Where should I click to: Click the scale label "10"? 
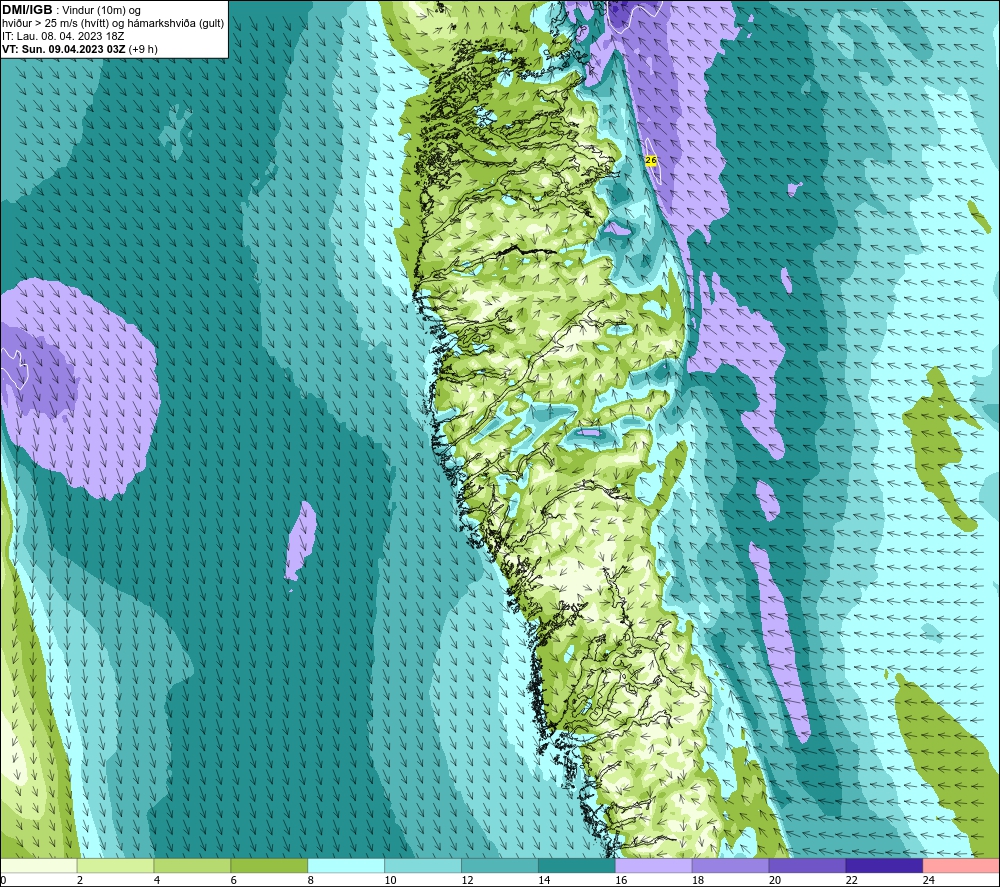tap(390, 880)
